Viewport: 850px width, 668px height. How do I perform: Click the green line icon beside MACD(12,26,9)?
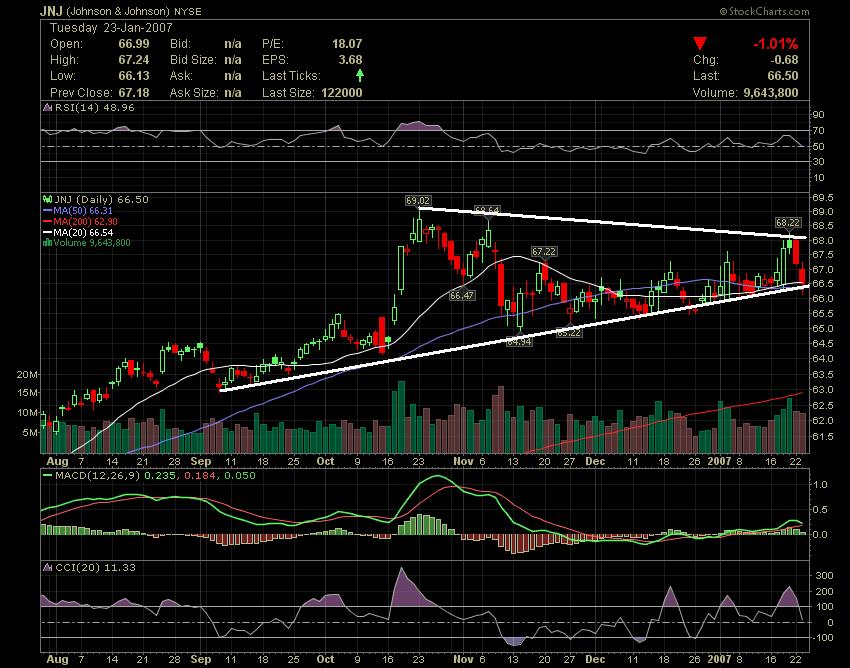coord(48,476)
